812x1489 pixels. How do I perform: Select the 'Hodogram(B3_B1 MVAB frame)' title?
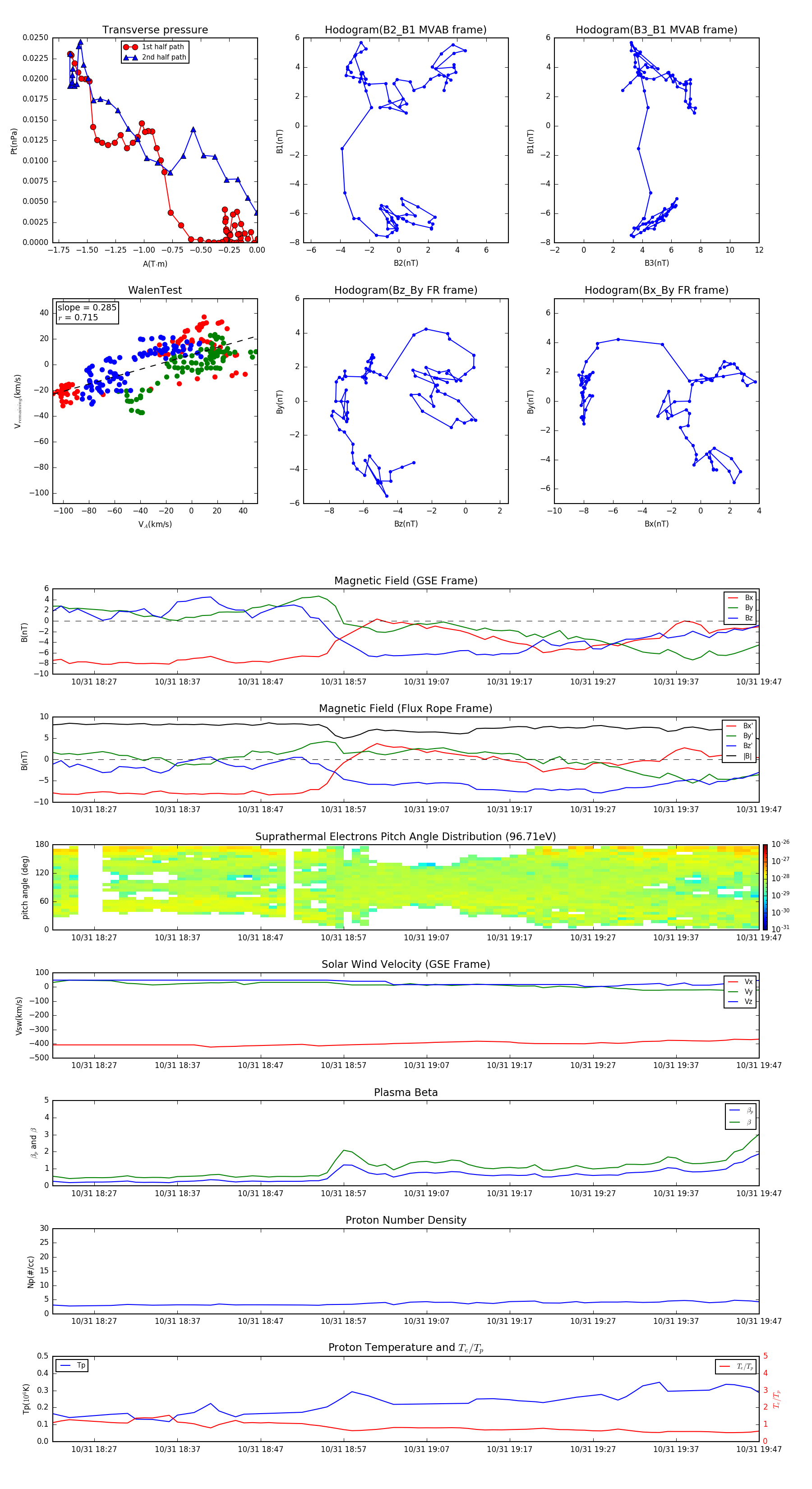point(656,29)
